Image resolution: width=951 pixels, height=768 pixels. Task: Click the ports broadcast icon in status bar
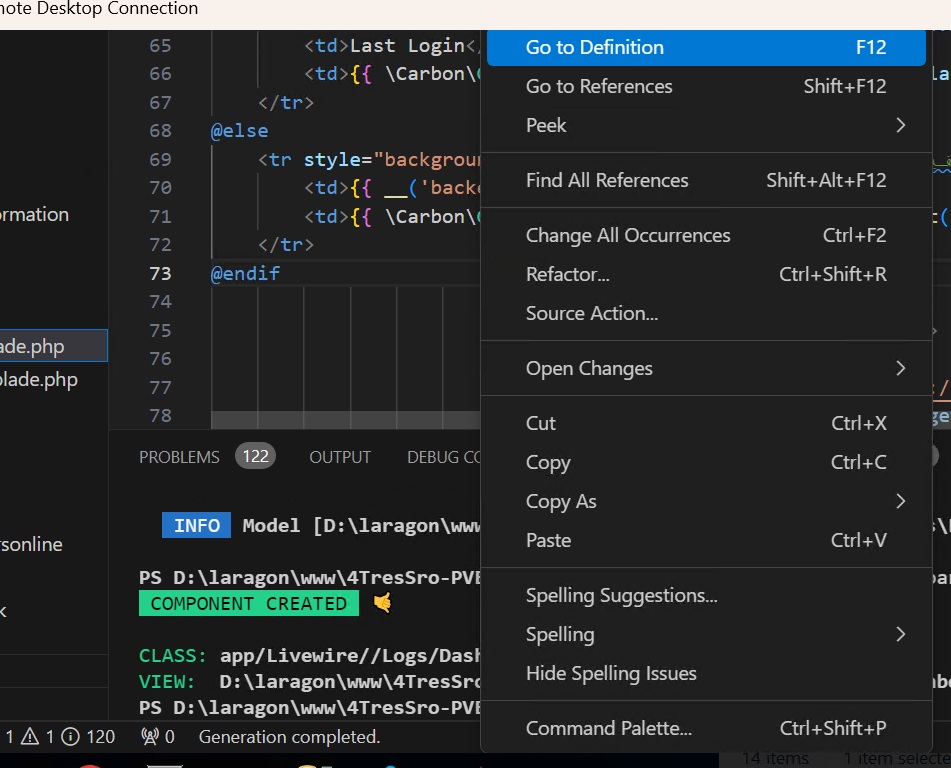[151, 737]
